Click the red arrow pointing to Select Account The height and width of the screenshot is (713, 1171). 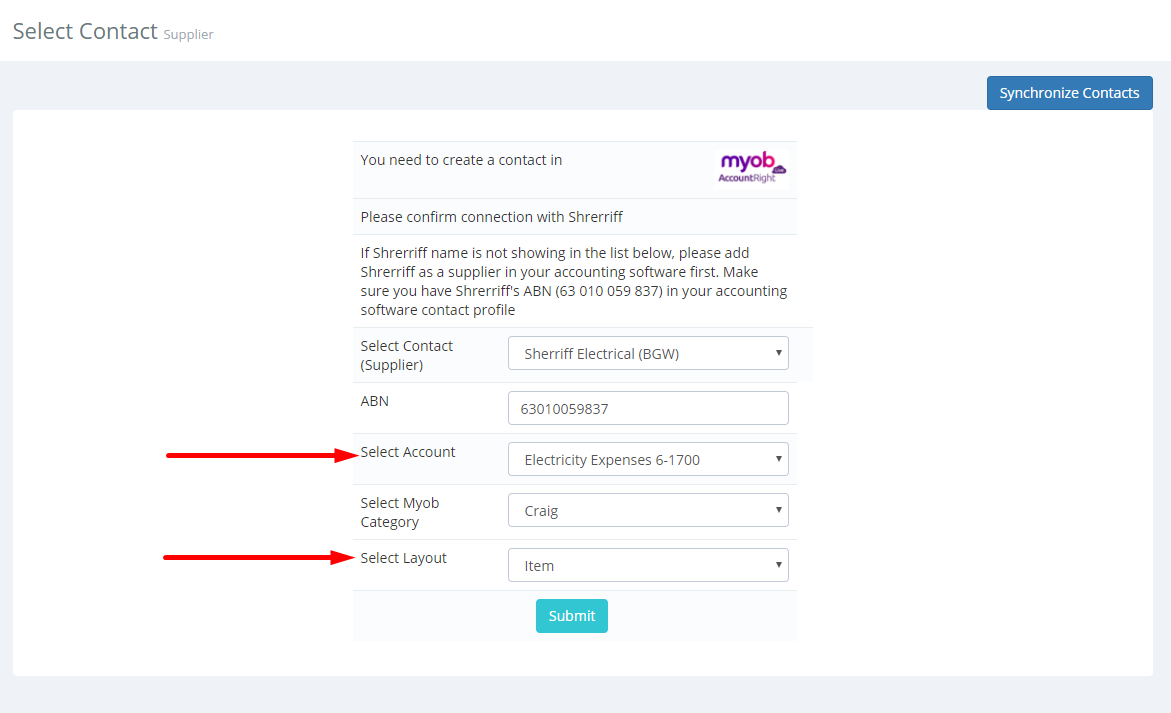[262, 455]
